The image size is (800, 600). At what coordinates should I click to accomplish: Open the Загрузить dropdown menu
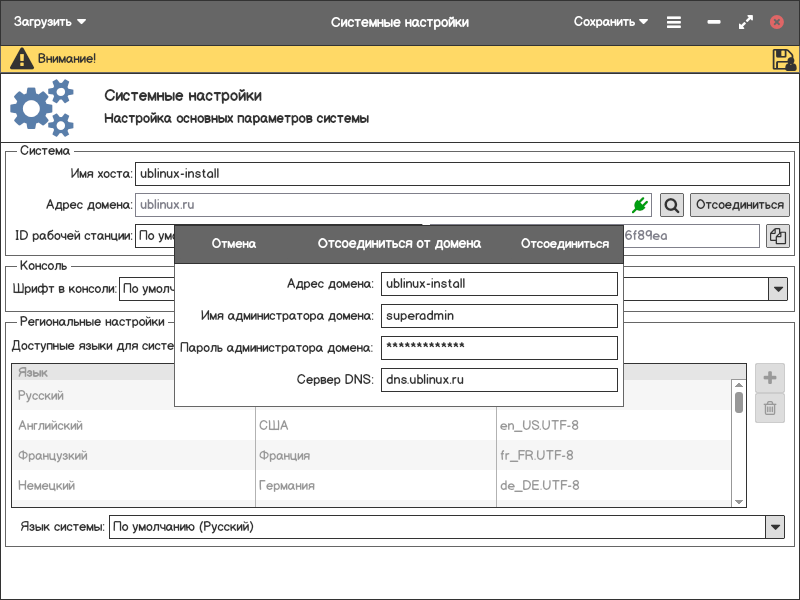49,22
